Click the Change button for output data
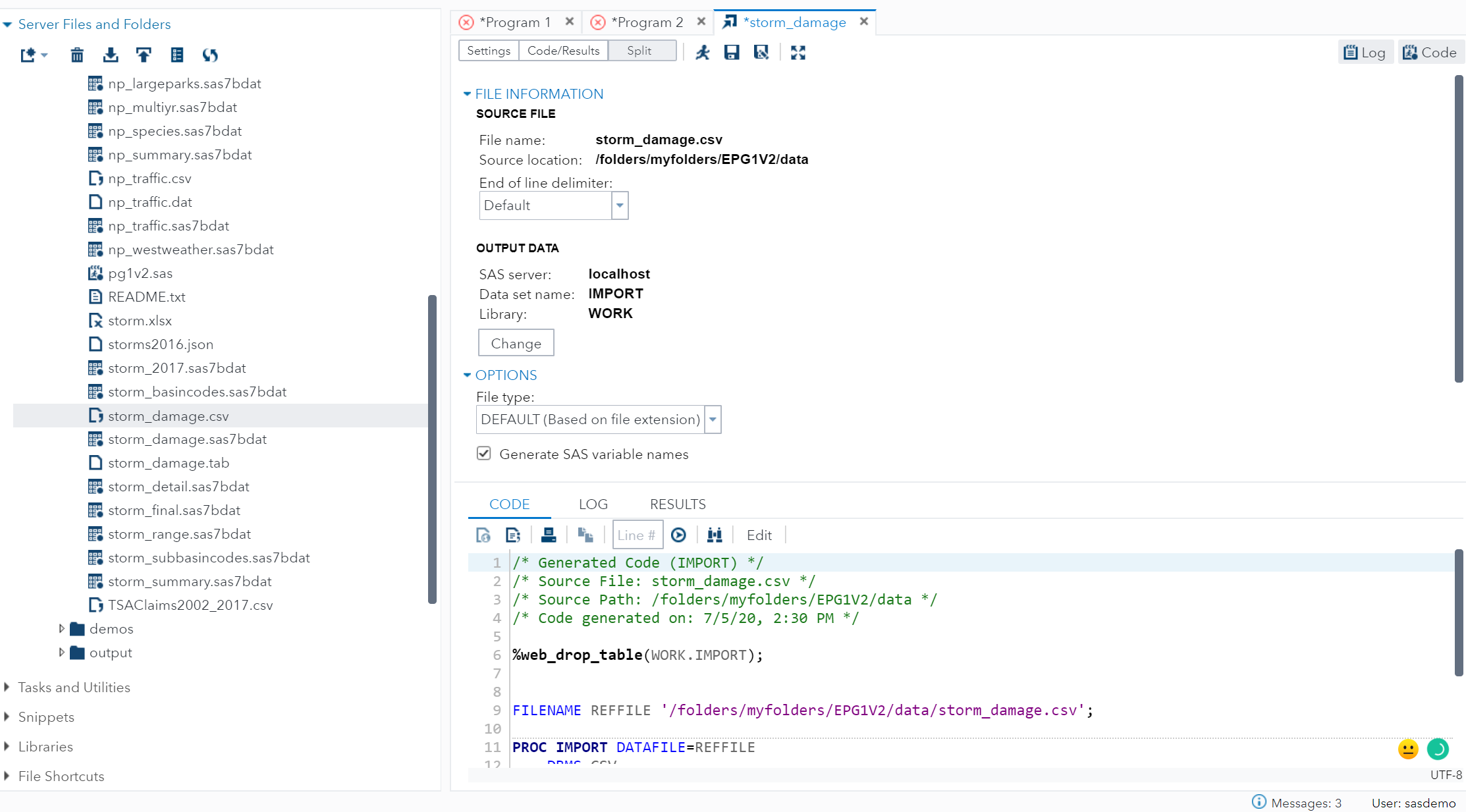The height and width of the screenshot is (812, 1466). (516, 344)
